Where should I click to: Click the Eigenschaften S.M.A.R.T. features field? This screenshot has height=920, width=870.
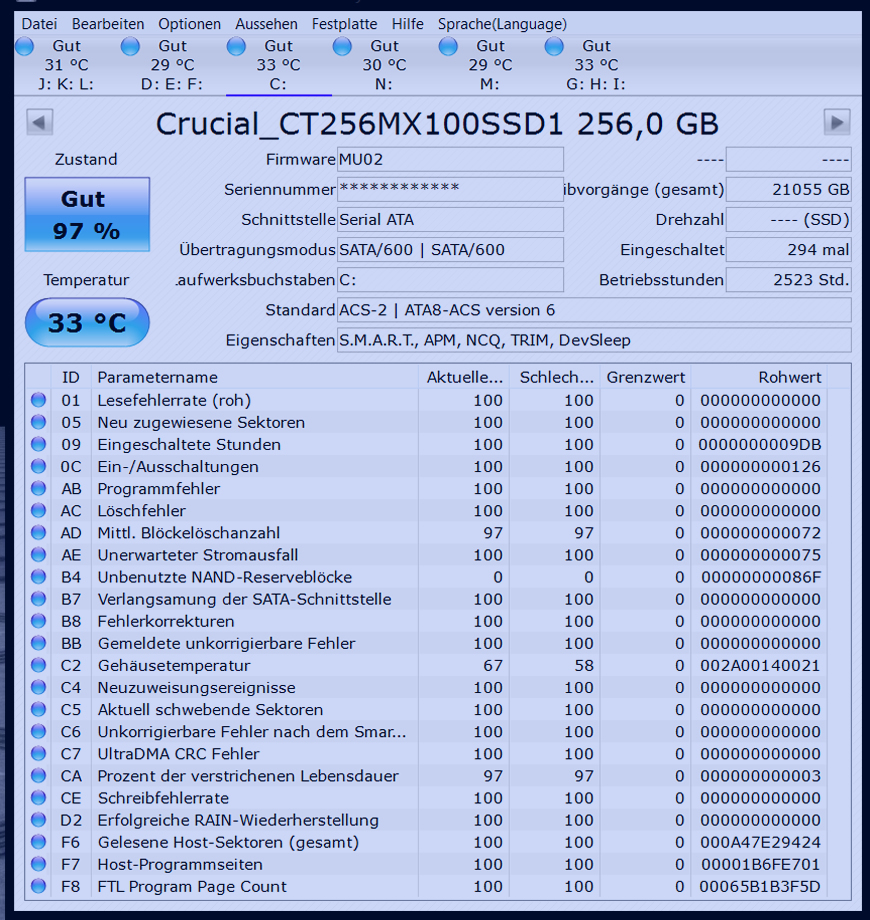click(x=594, y=340)
